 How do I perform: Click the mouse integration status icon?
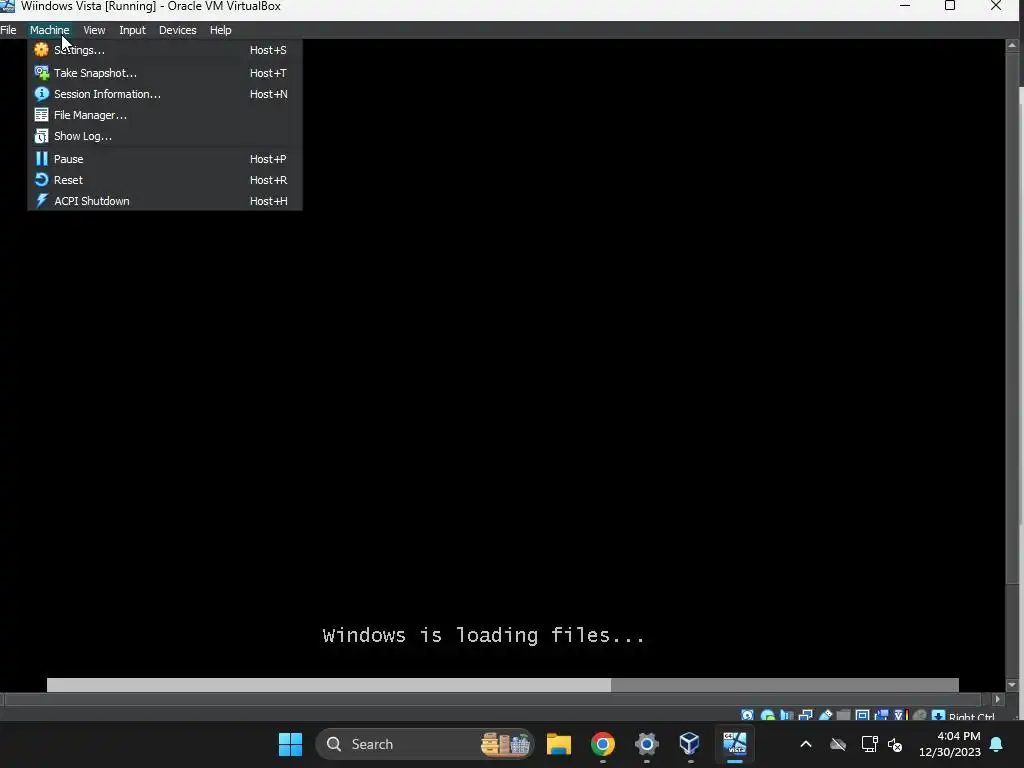coord(920,715)
